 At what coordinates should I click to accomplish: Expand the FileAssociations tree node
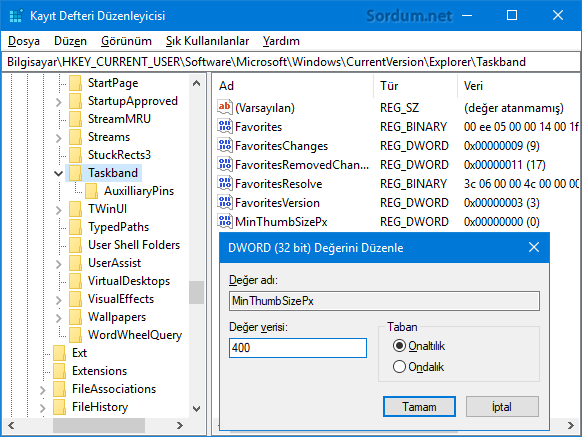pyautogui.click(x=43, y=390)
